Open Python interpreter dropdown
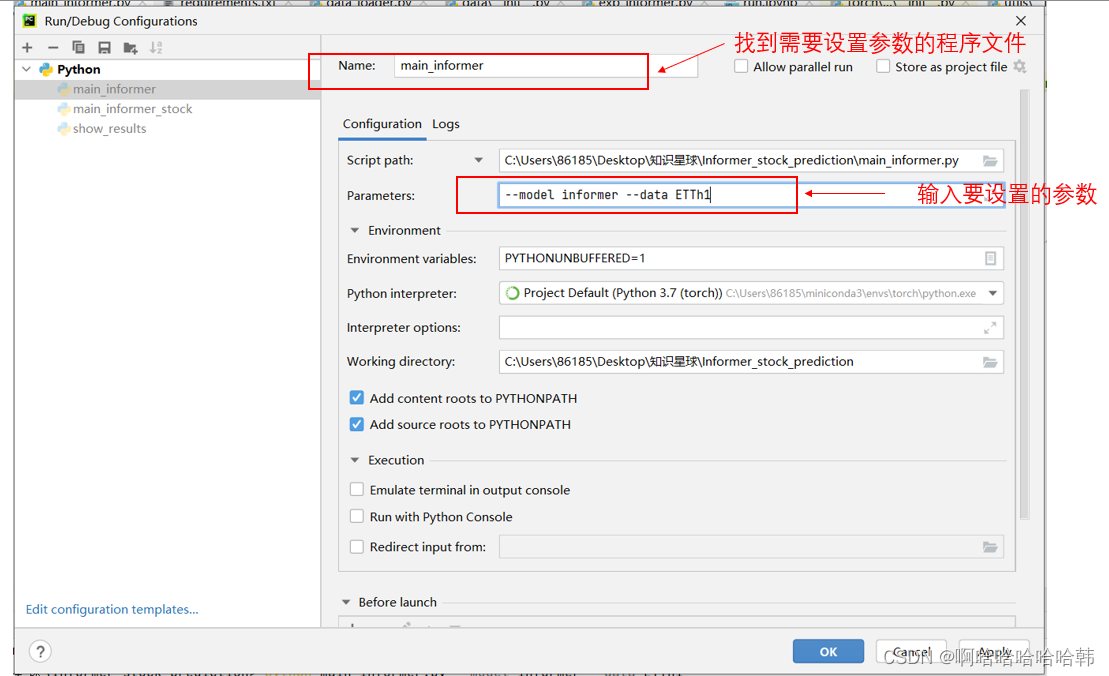1109x676 pixels. click(x=992, y=293)
